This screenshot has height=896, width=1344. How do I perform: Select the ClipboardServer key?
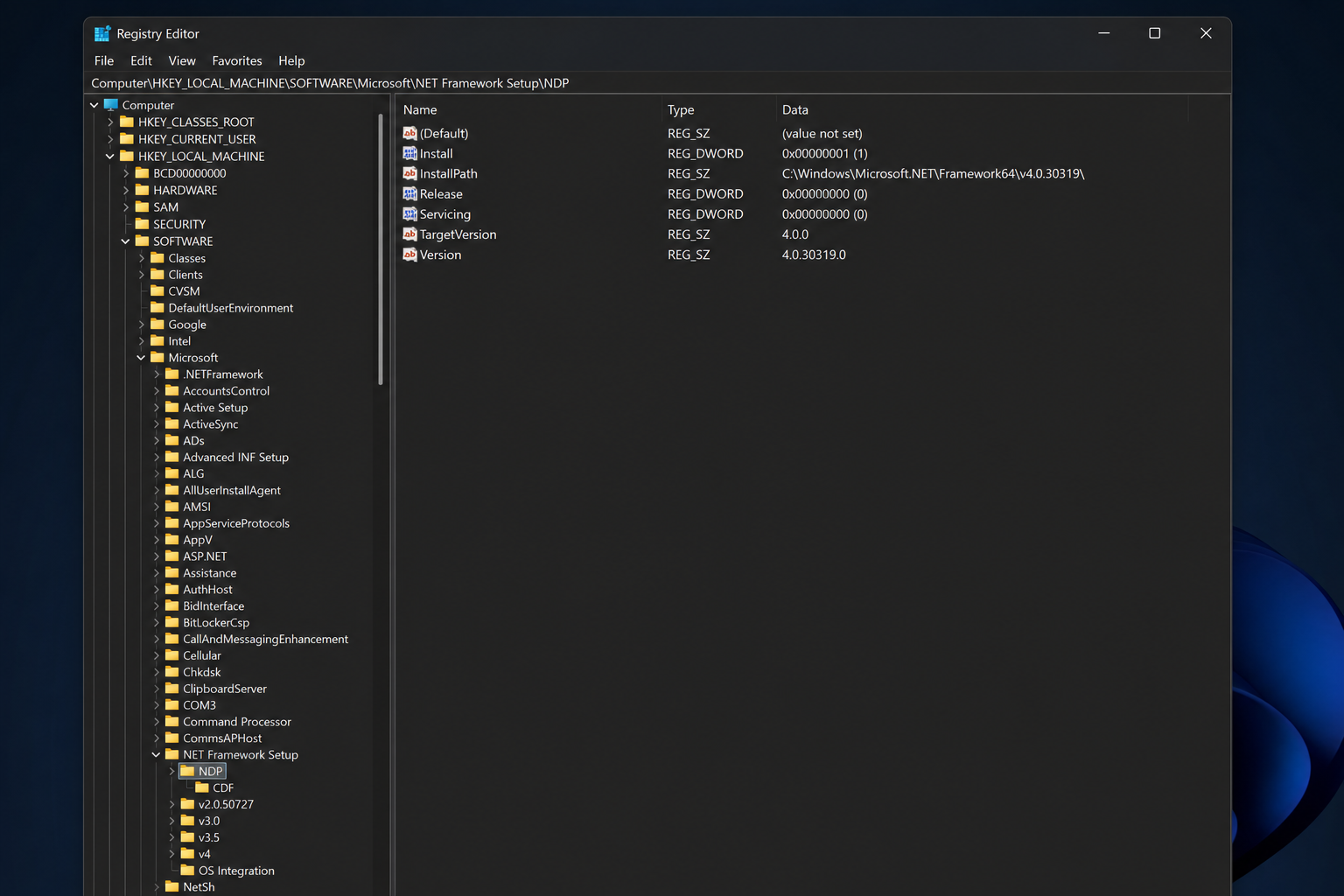225,689
